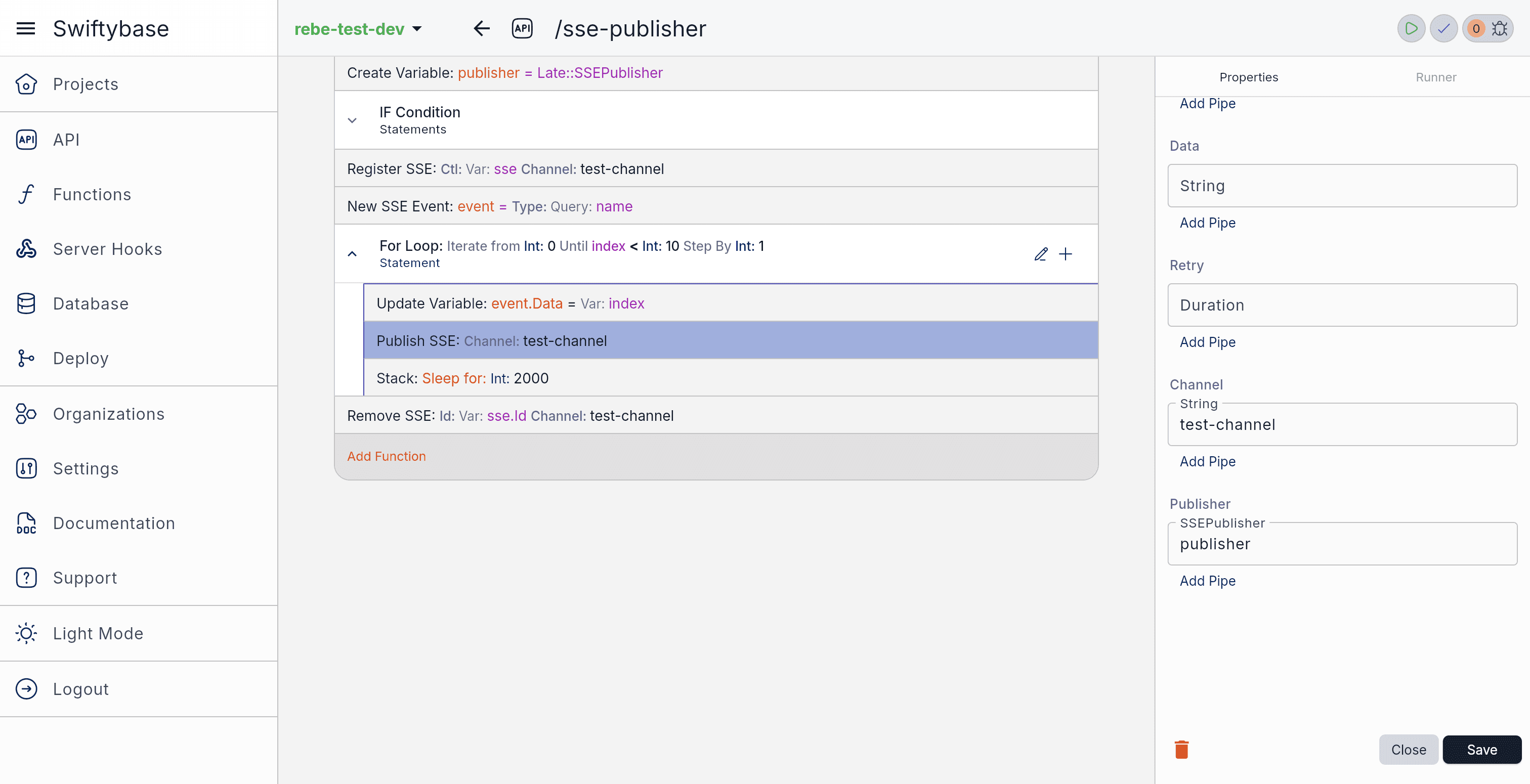Click Add Pipe under Publisher field
The image size is (1530, 784).
click(1208, 581)
